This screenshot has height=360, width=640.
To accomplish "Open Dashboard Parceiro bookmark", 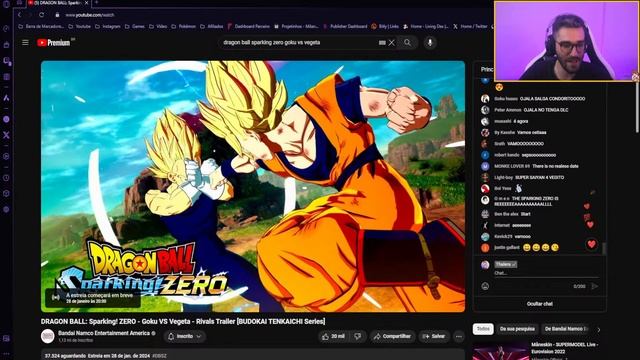I will 249,26.
